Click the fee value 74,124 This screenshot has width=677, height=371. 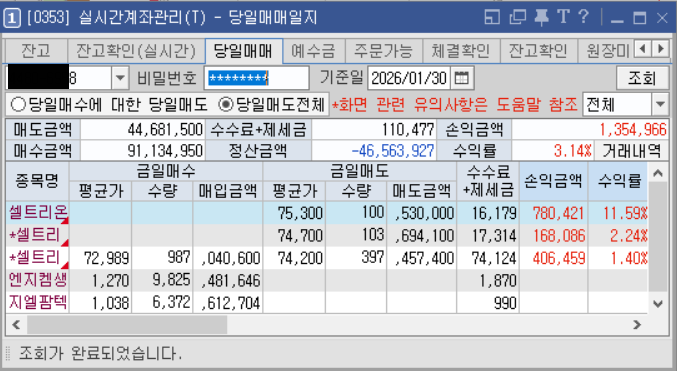coord(494,258)
